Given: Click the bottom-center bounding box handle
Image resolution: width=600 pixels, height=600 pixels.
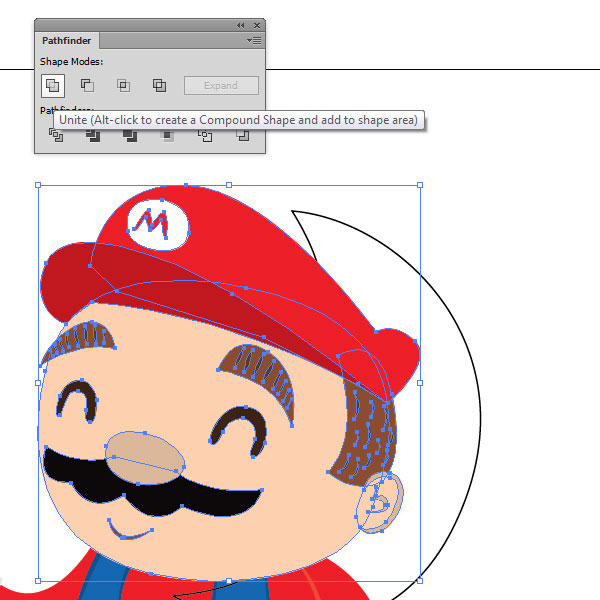Looking at the screenshot, I should [x=229, y=580].
